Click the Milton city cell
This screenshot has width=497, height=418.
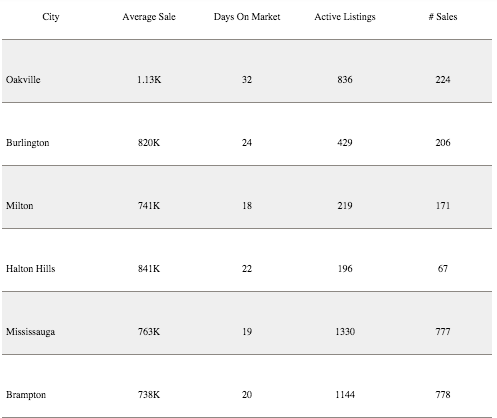20,206
